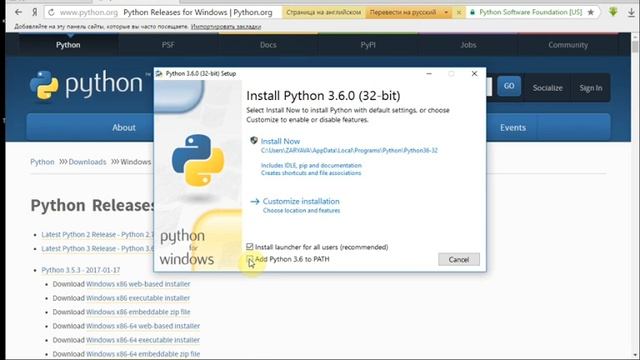Screen dimensions: 640x360
Task: Click Latest Python 2 Release link
Action: [98, 234]
